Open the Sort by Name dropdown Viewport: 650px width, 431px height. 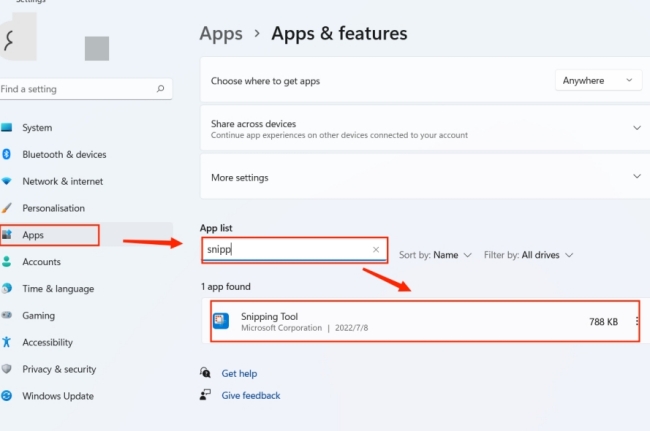[x=435, y=255]
